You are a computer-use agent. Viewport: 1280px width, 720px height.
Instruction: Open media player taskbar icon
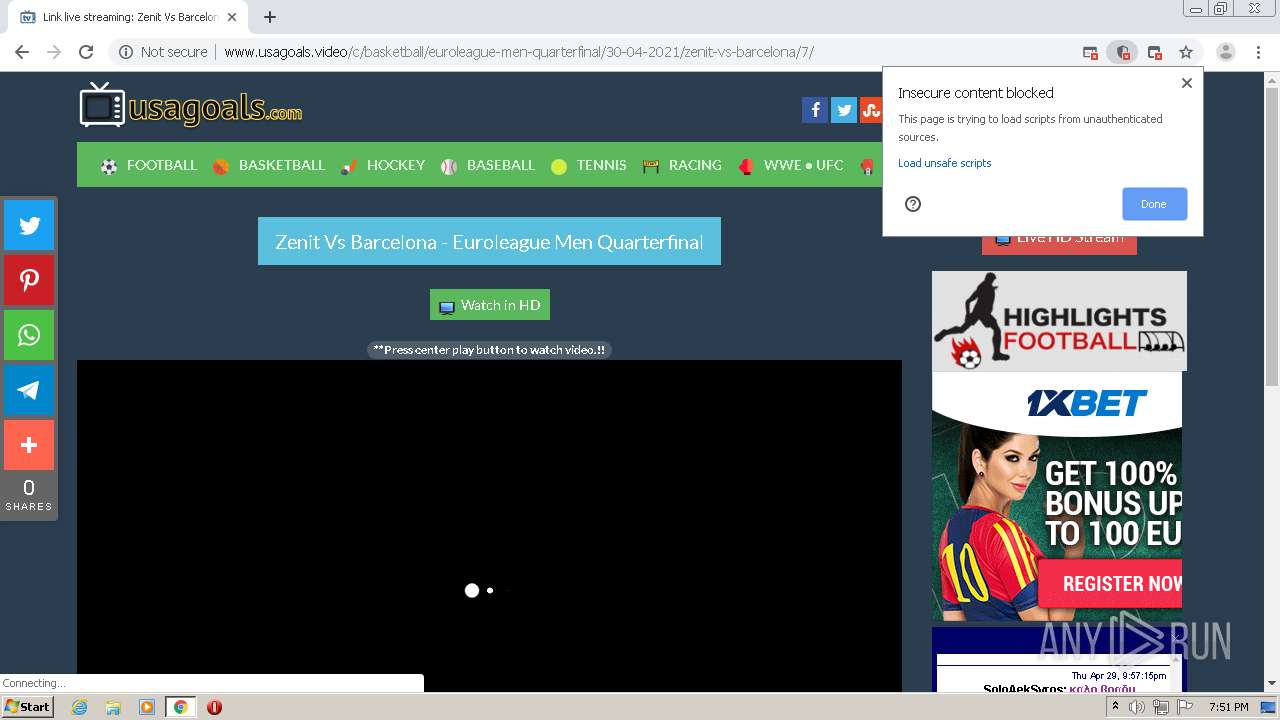pos(146,707)
